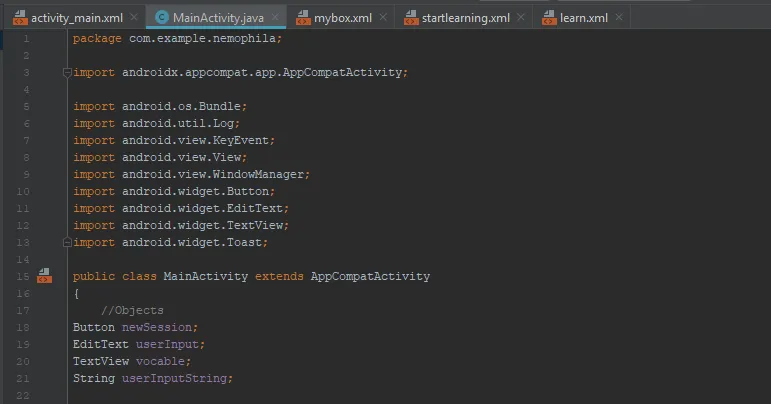The height and width of the screenshot is (404, 771).
Task: Open the learn.xml tab
Action: (583, 18)
